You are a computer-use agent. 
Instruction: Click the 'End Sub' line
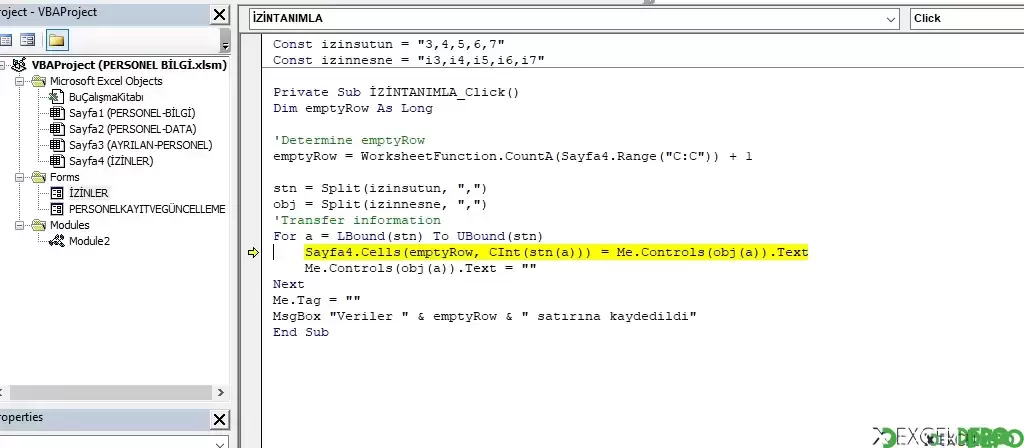click(301, 332)
